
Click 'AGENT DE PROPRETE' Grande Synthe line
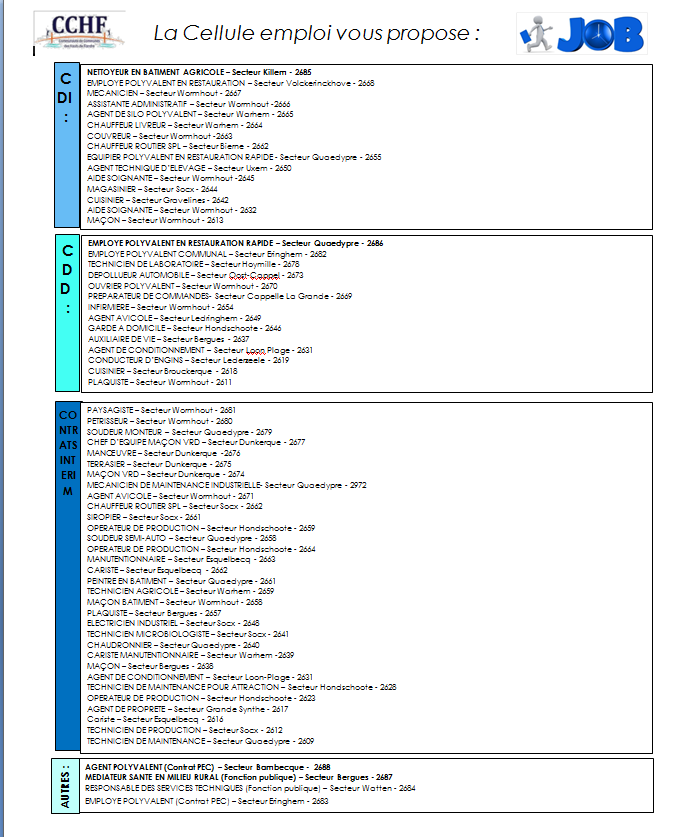[187, 709]
